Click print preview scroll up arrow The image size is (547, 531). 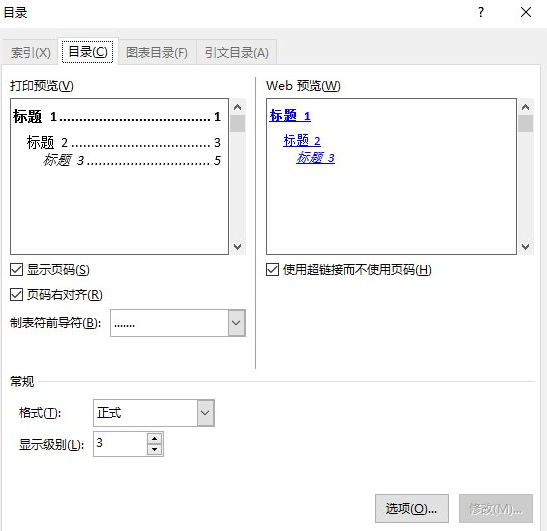pyautogui.click(x=238, y=107)
